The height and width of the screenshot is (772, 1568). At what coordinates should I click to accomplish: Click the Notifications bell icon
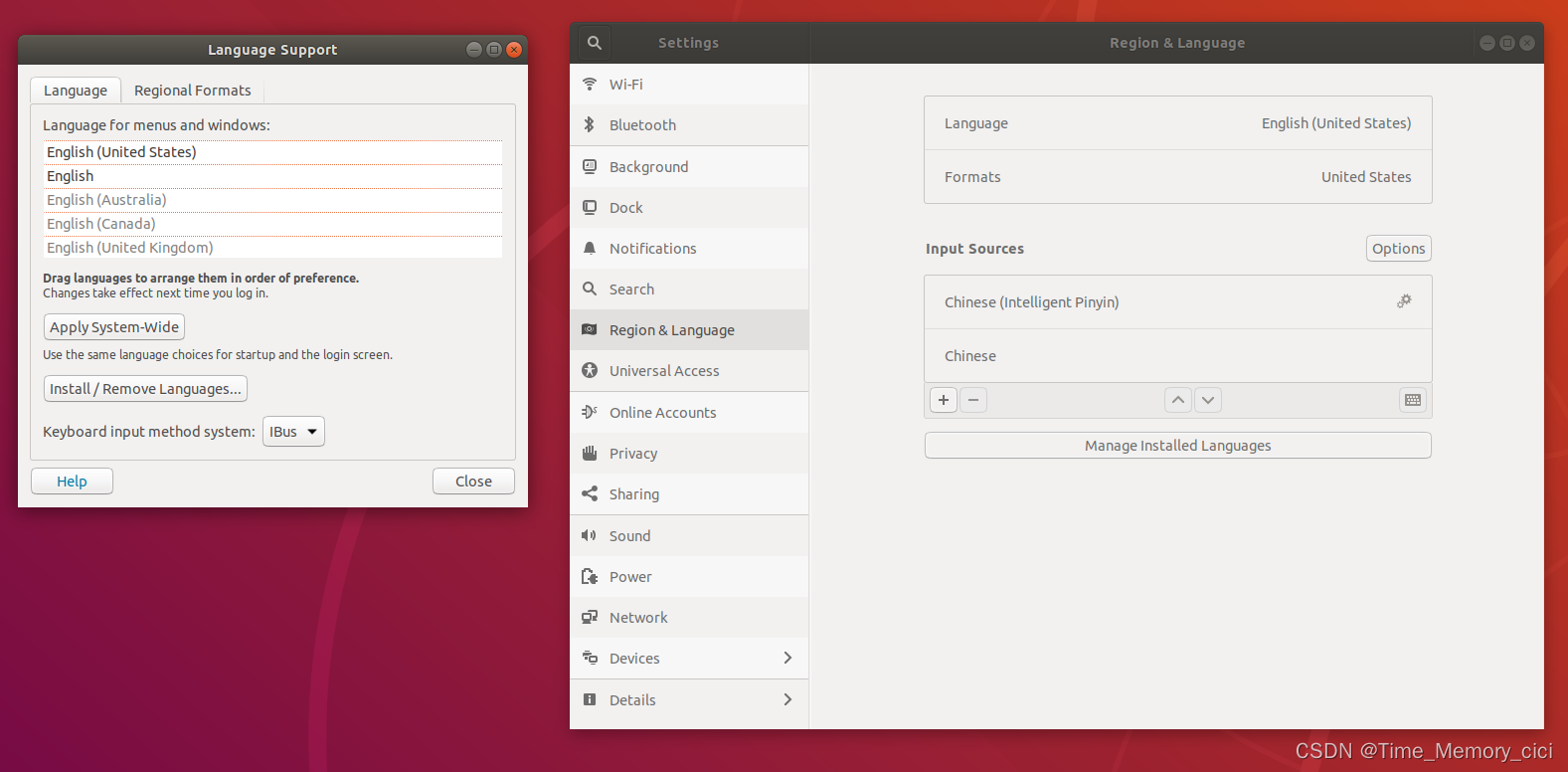click(x=590, y=248)
